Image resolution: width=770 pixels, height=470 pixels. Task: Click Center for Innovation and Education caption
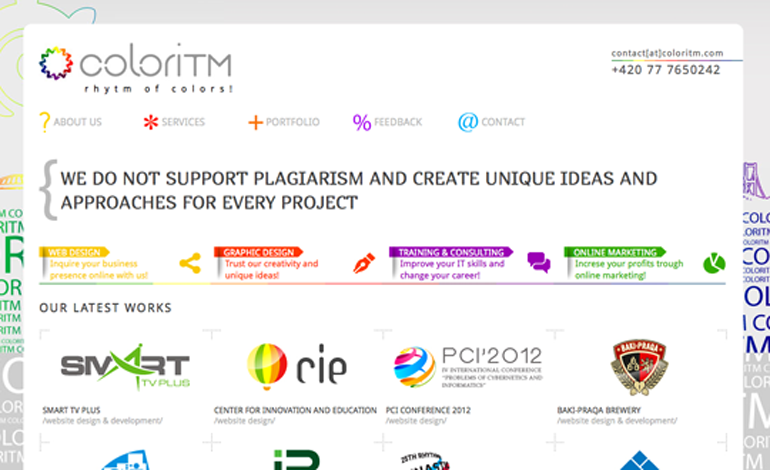295,410
